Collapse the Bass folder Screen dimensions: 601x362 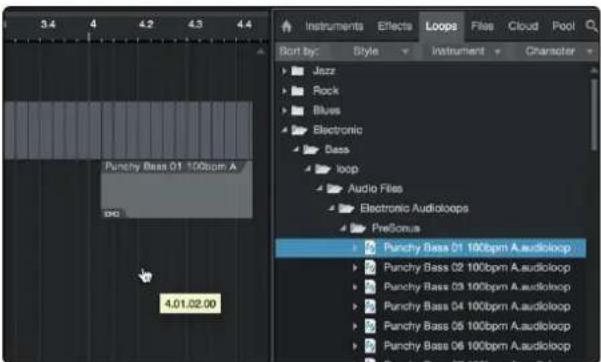coord(296,150)
